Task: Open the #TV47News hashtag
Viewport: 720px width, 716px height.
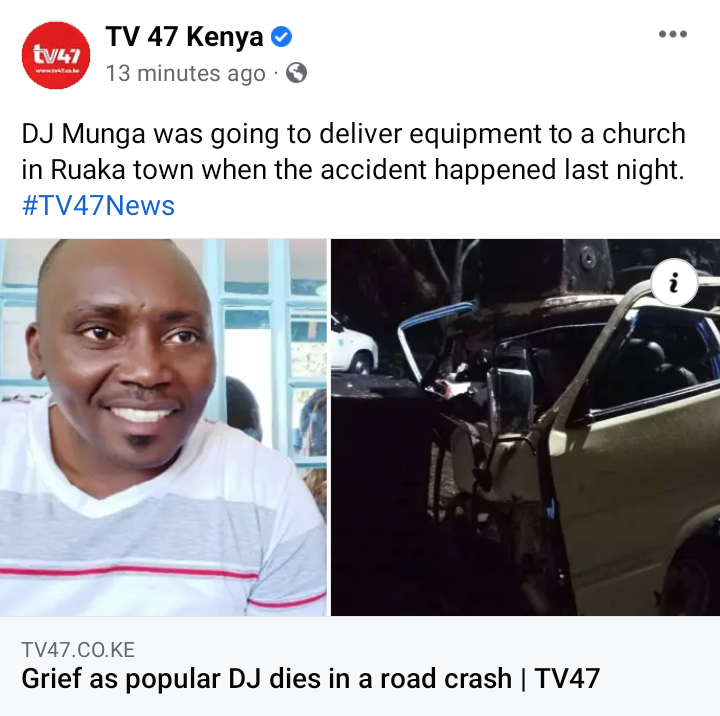Action: (98, 205)
